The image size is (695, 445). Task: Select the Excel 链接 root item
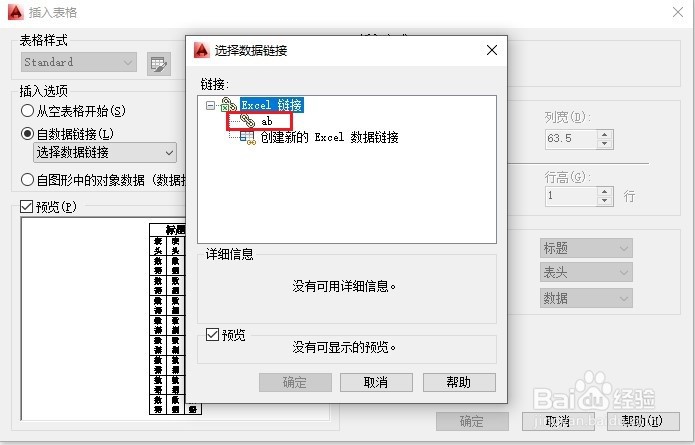tap(272, 105)
